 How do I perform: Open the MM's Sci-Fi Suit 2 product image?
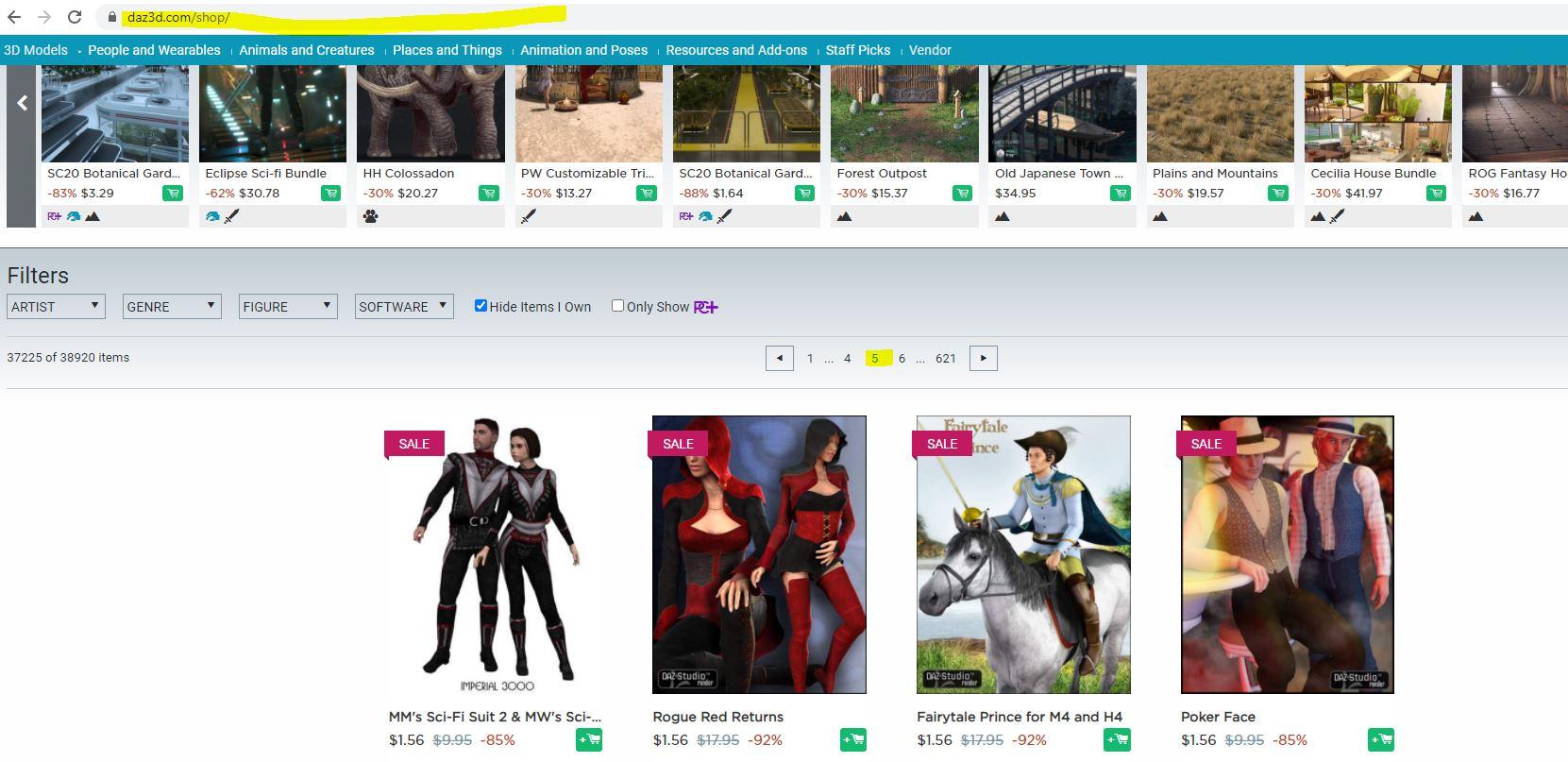pos(496,554)
